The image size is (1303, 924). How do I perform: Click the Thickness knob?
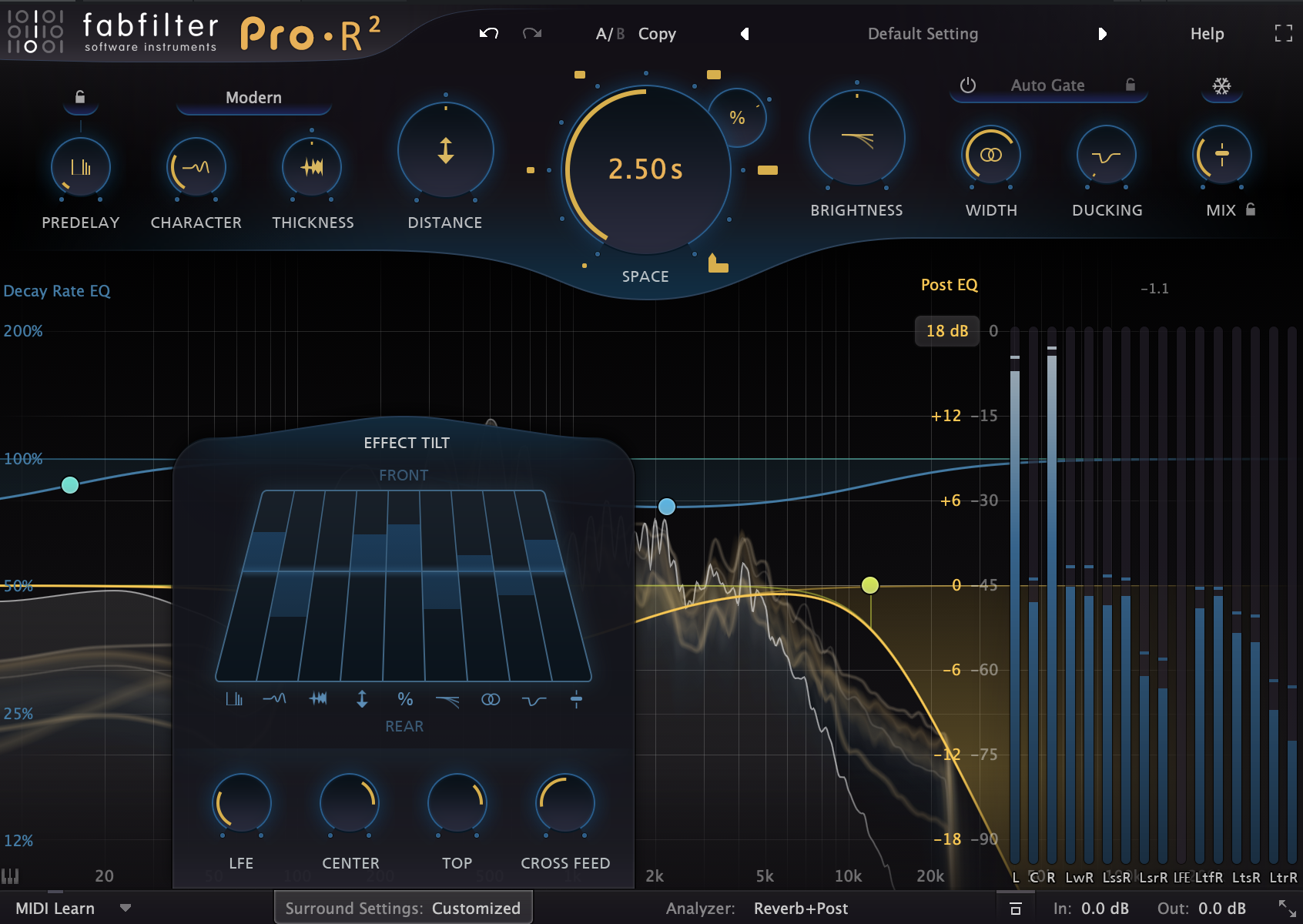[312, 167]
